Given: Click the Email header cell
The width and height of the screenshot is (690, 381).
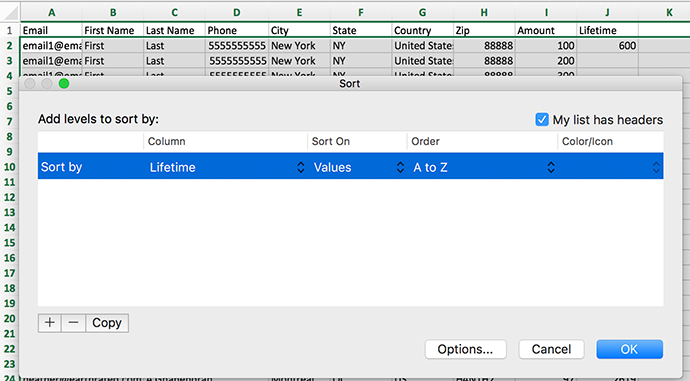Looking at the screenshot, I should 51,30.
